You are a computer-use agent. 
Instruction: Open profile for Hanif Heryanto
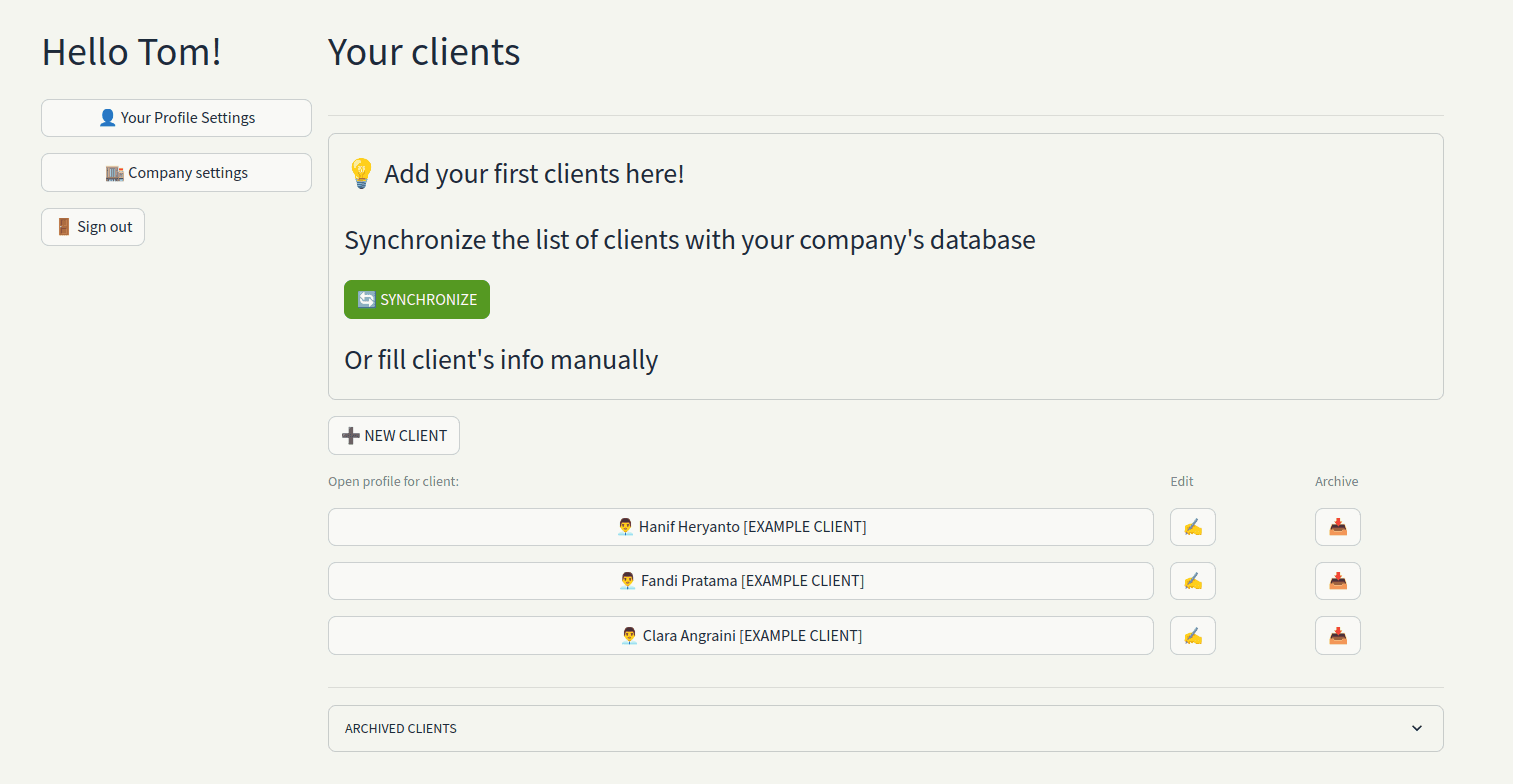741,527
